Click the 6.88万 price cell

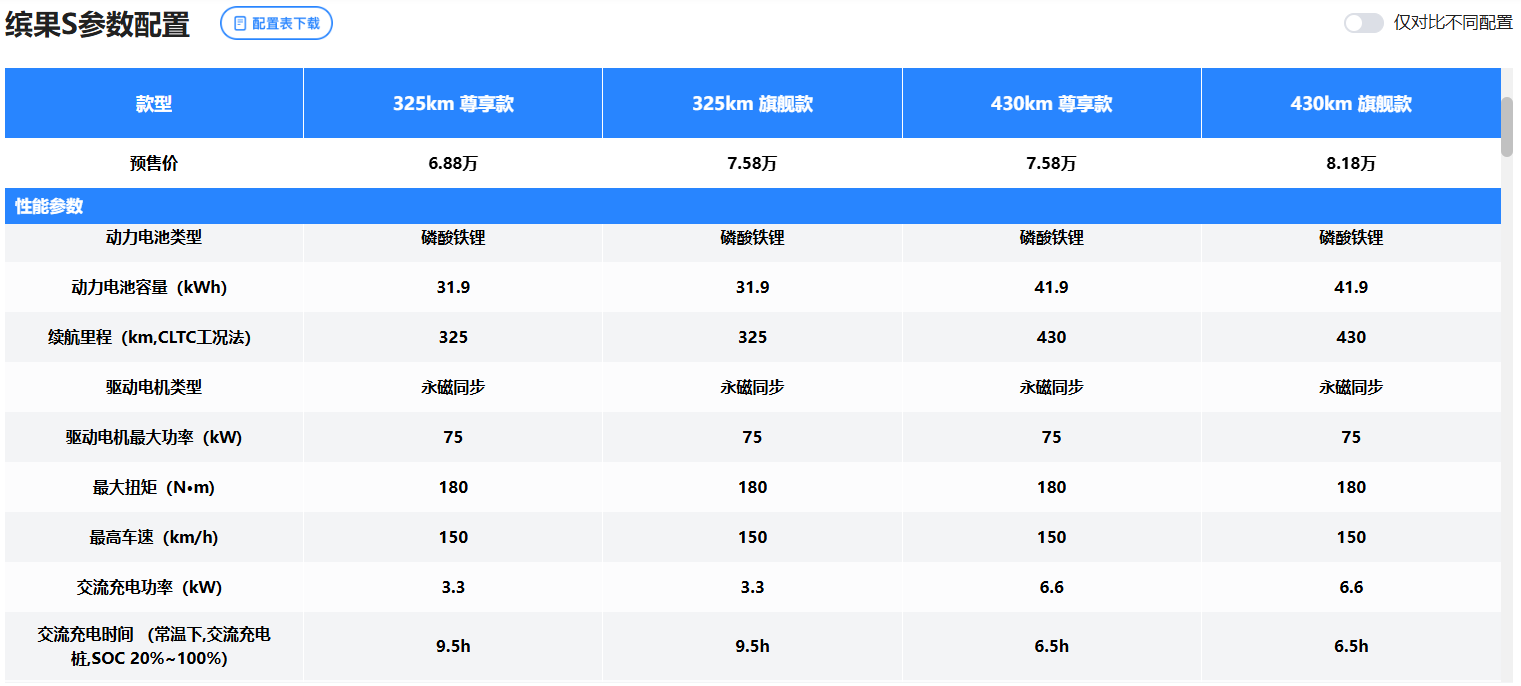tap(453, 163)
